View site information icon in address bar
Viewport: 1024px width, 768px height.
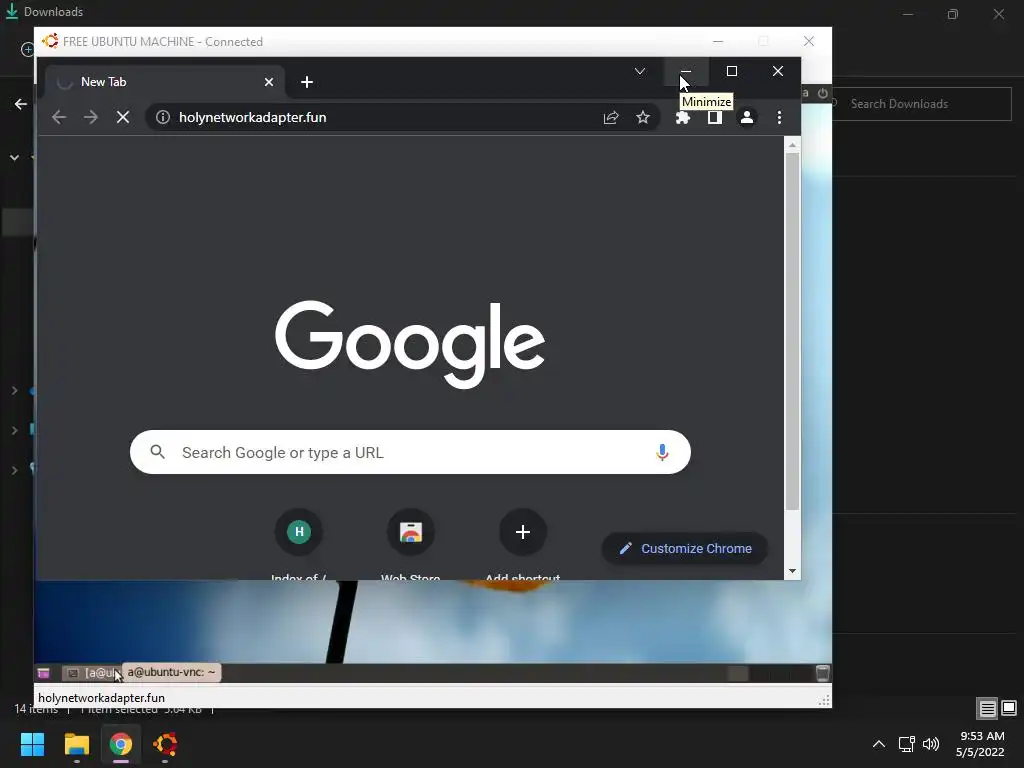click(163, 118)
